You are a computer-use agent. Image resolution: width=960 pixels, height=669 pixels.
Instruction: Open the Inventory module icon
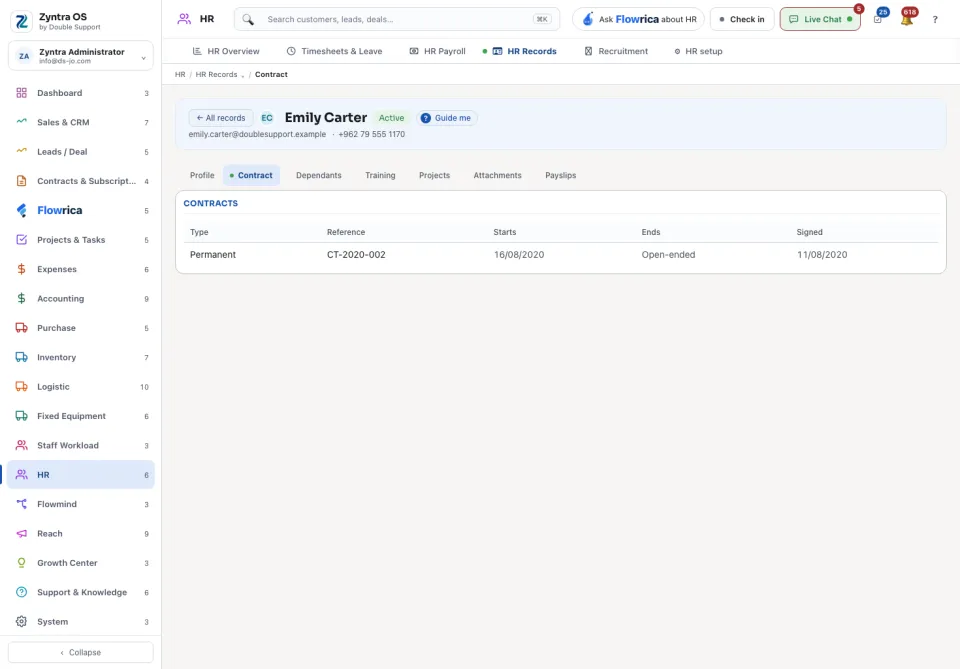point(21,357)
